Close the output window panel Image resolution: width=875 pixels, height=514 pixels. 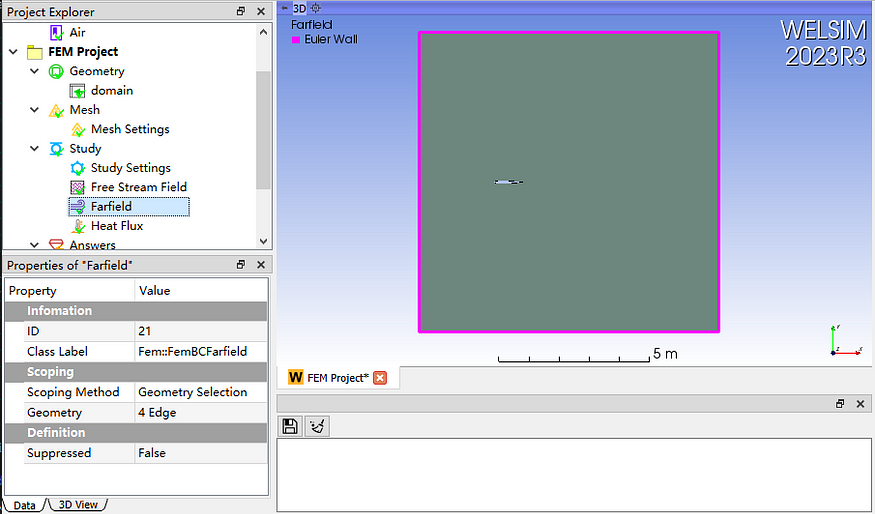pyautogui.click(x=860, y=403)
